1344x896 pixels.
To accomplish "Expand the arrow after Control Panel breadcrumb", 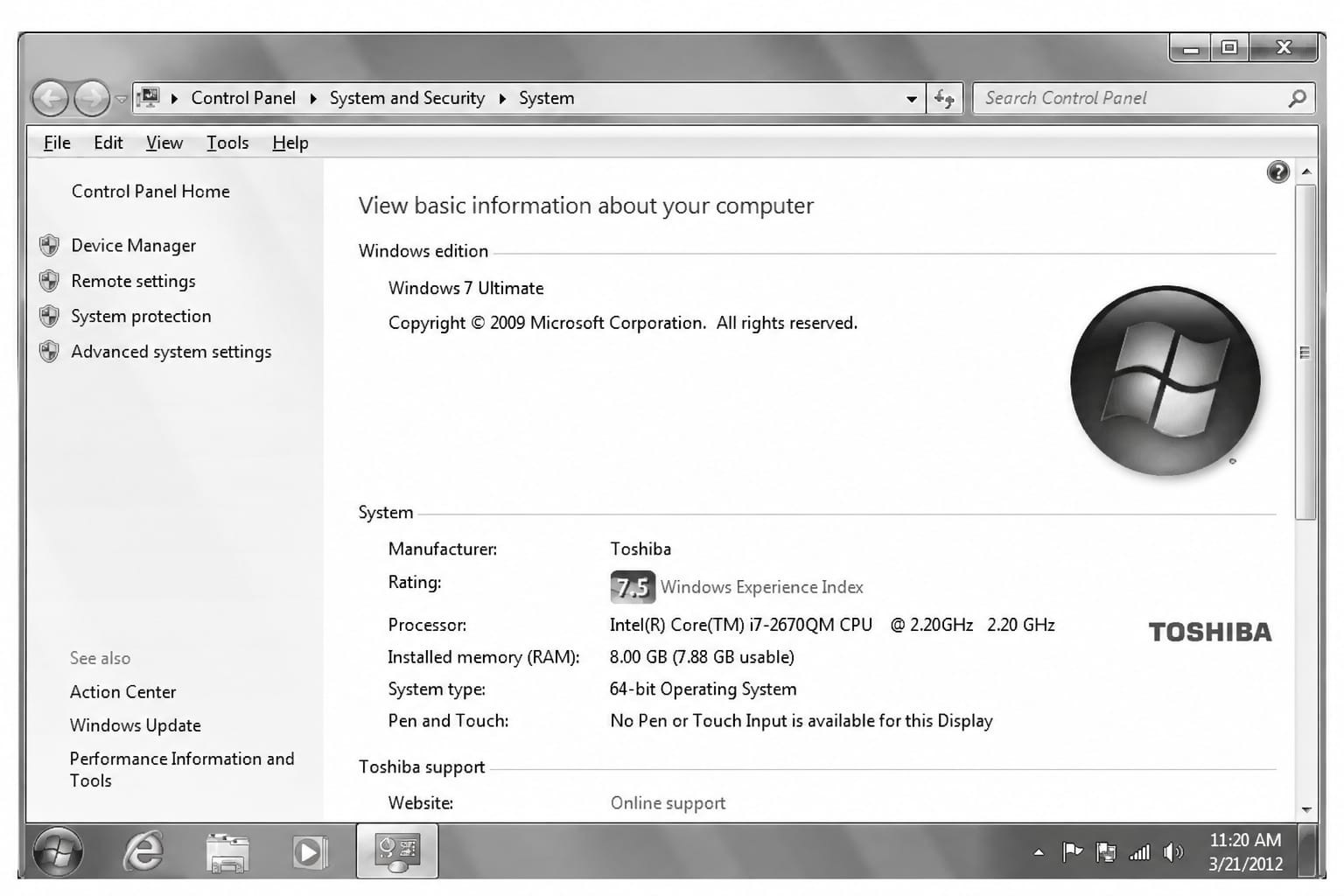I will (x=312, y=99).
